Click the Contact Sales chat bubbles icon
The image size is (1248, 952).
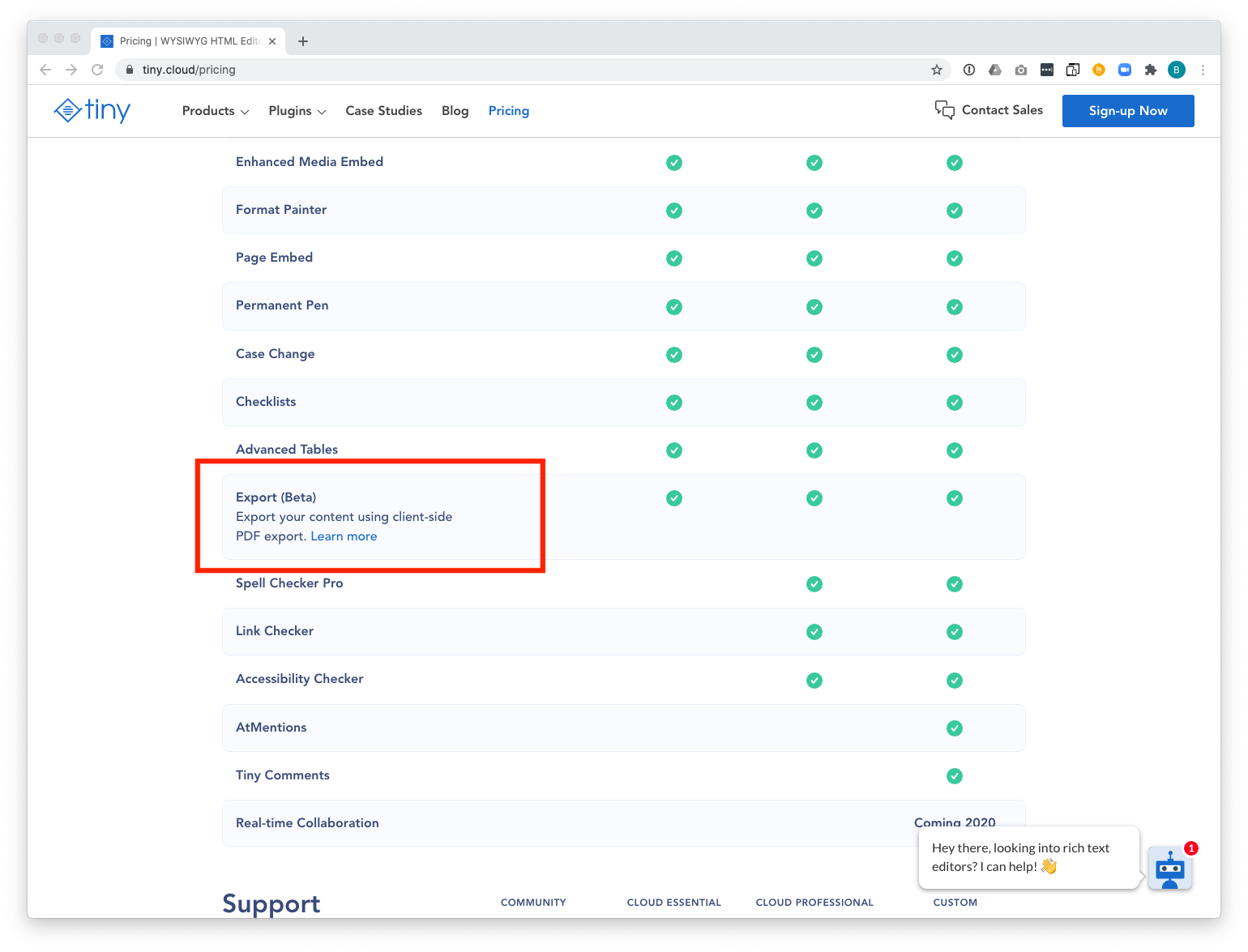[945, 110]
